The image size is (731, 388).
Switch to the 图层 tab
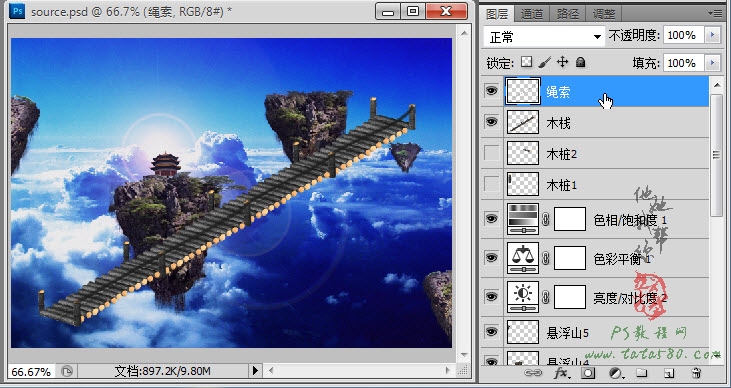click(x=497, y=14)
